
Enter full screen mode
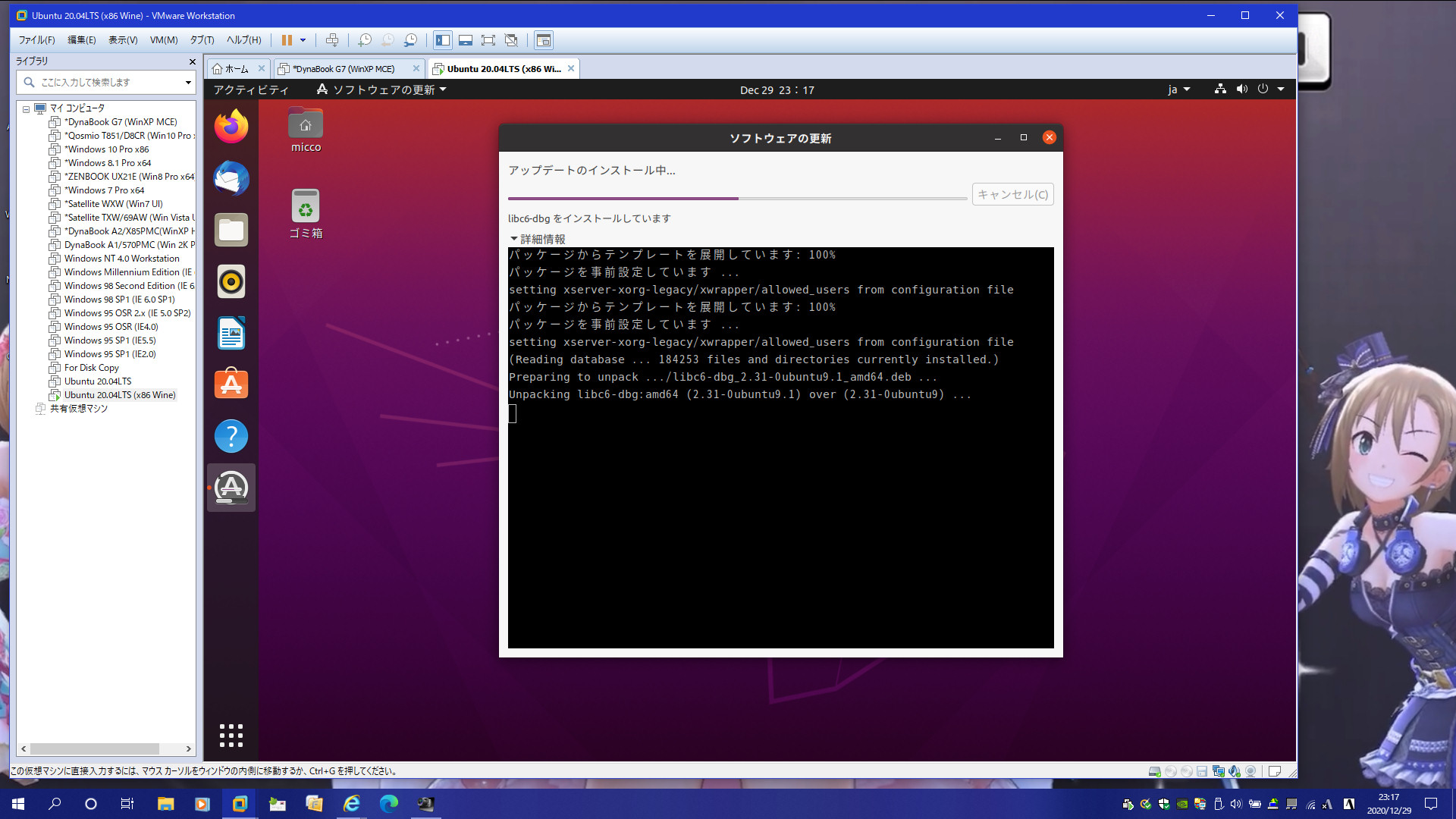[488, 40]
